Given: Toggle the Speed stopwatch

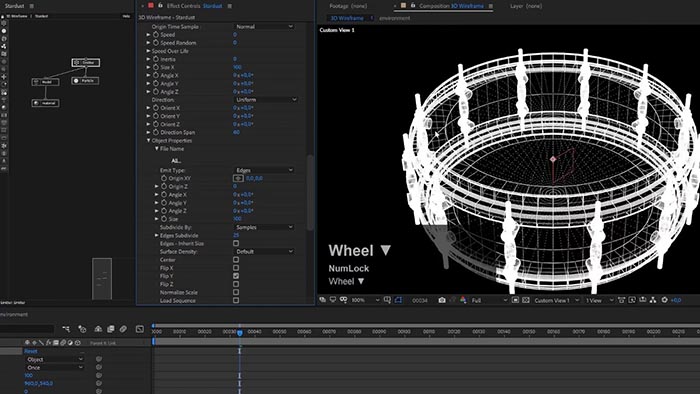Looking at the screenshot, I should tap(156, 34).
